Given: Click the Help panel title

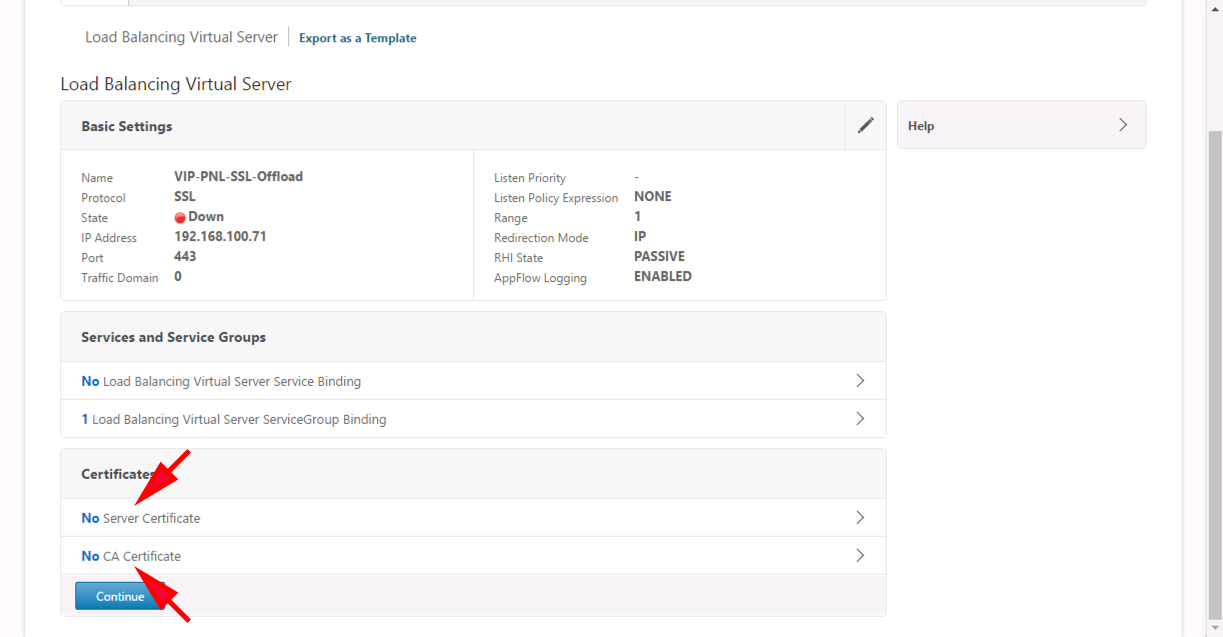Looking at the screenshot, I should [x=921, y=126].
